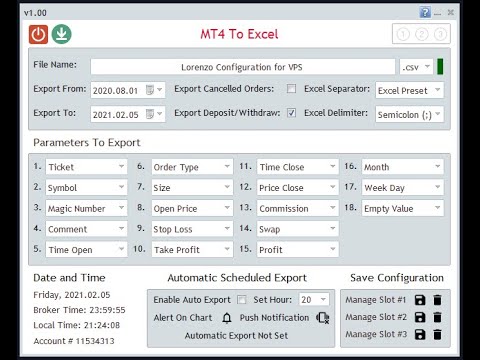Image resolution: width=480 pixels, height=360 pixels.
Task: Load configuration slot 3 circle icon
Action: click(440, 34)
